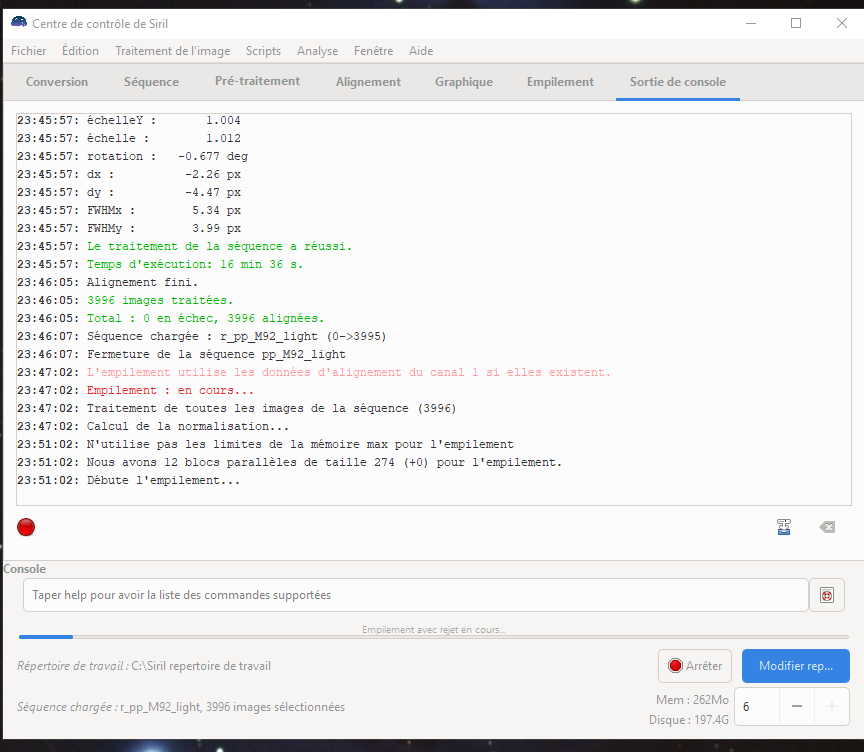Click the 'Séquence chargée' status text
The image size is (864, 752).
181,707
